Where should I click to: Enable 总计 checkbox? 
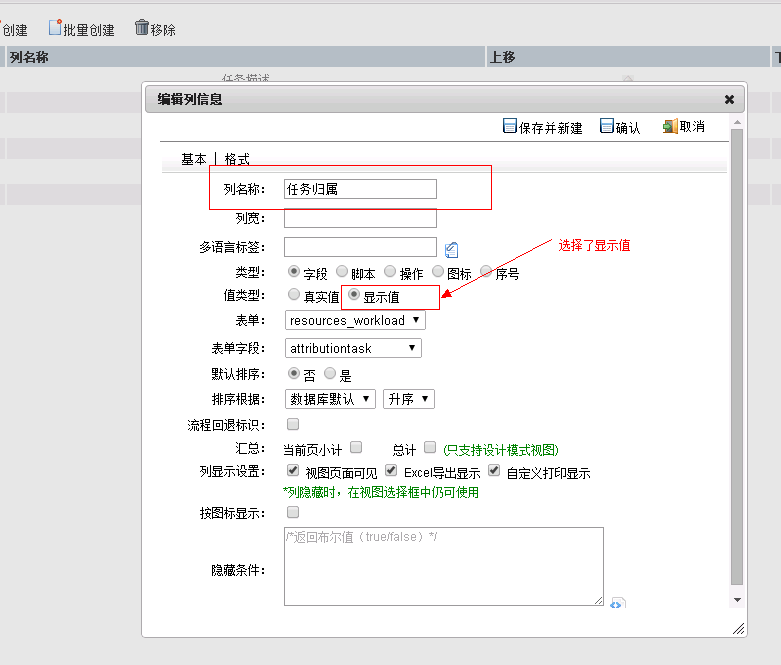430,447
